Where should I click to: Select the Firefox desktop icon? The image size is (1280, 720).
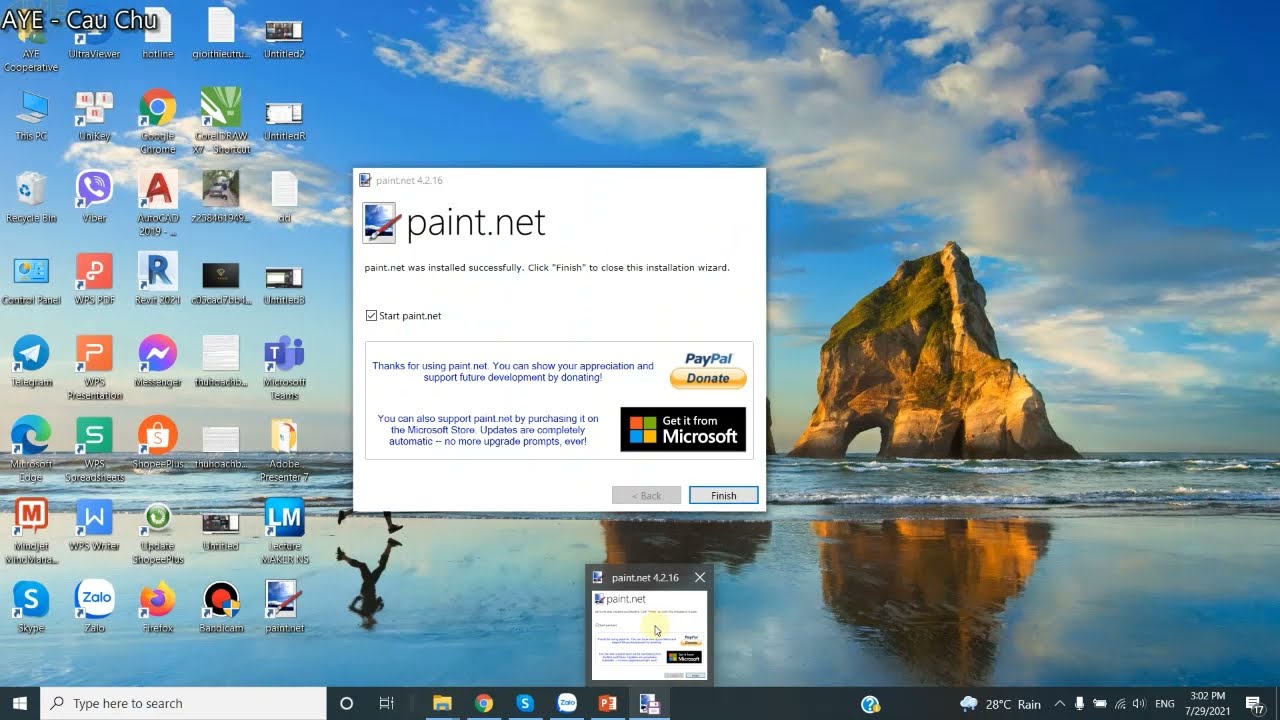[157, 607]
